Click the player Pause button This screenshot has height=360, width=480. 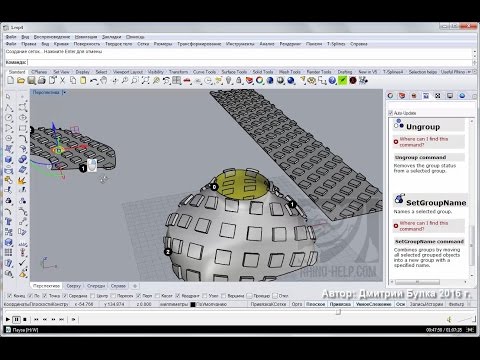click(16, 319)
